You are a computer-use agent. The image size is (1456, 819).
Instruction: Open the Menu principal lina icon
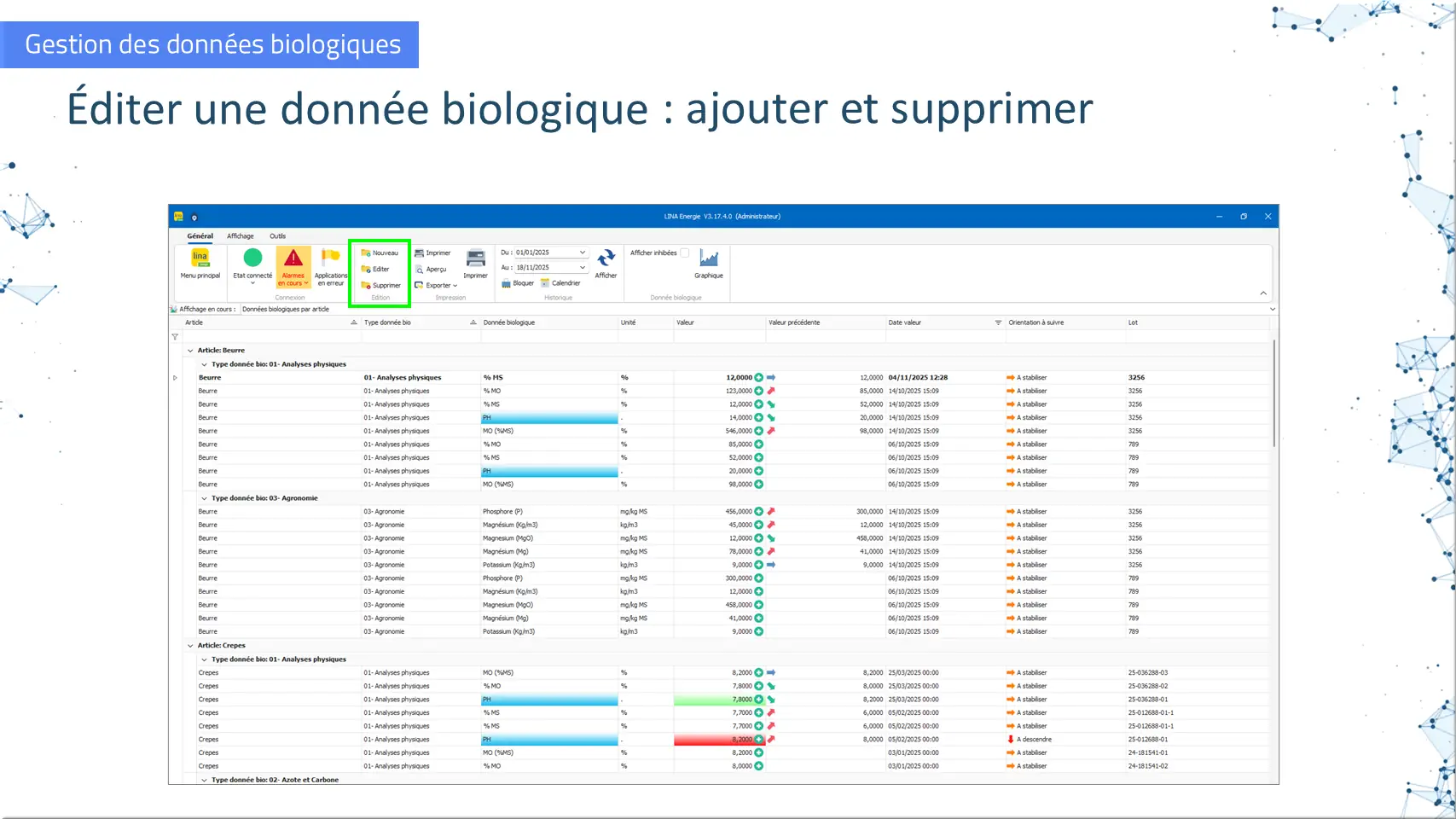(200, 258)
